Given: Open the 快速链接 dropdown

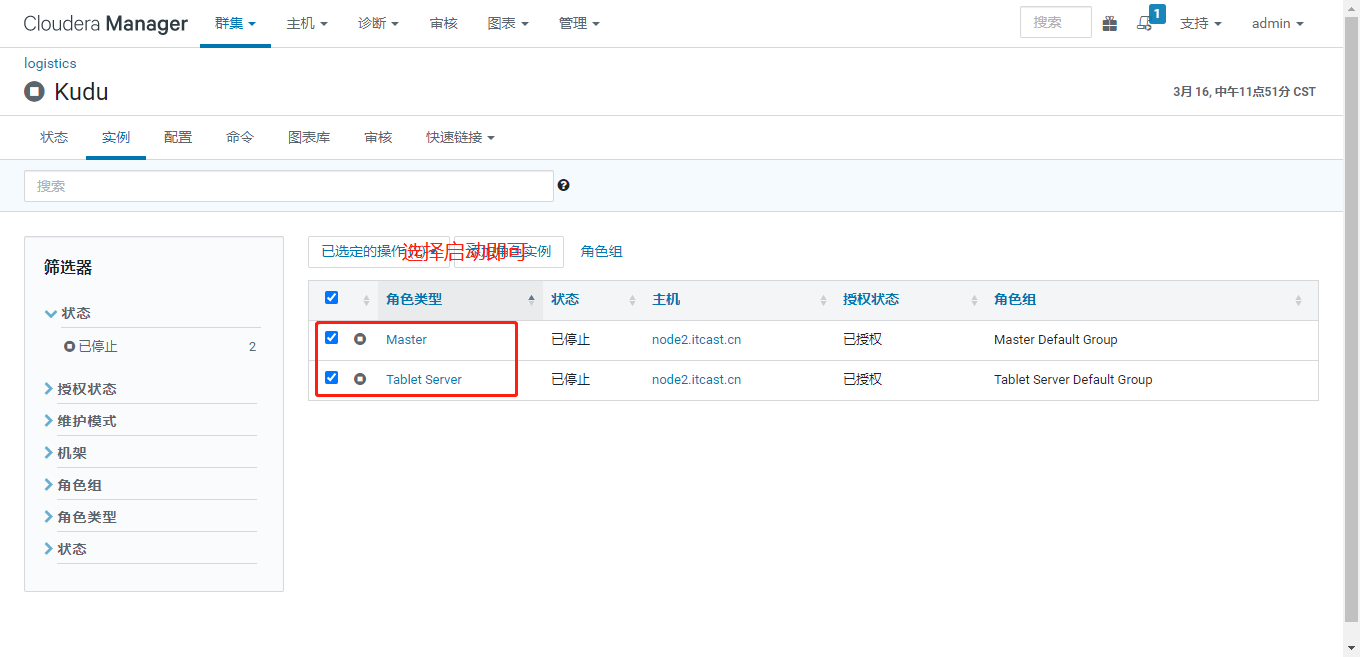Looking at the screenshot, I should click(x=460, y=137).
